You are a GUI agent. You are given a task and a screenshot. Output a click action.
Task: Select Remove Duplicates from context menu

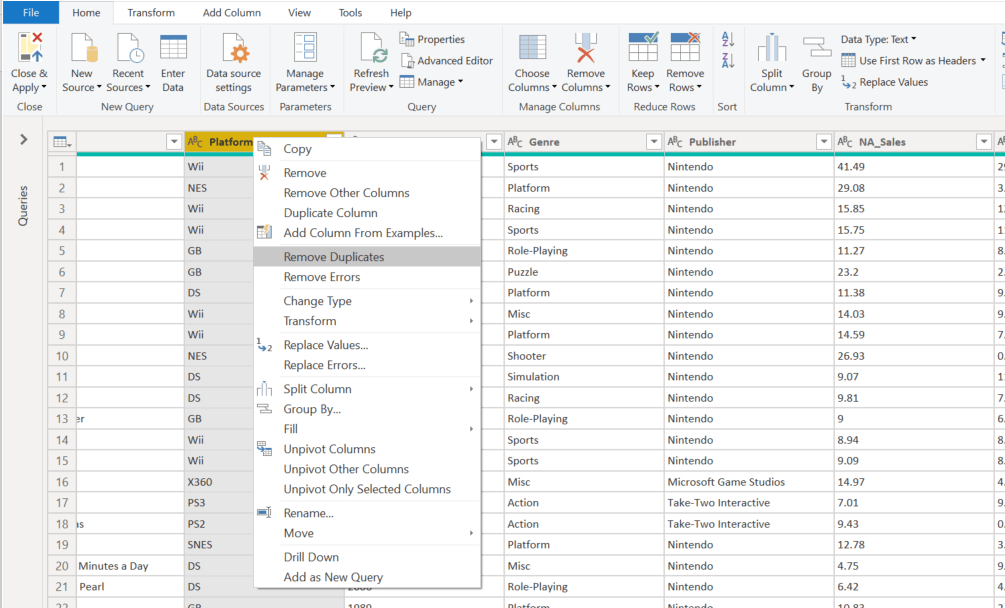(333, 257)
